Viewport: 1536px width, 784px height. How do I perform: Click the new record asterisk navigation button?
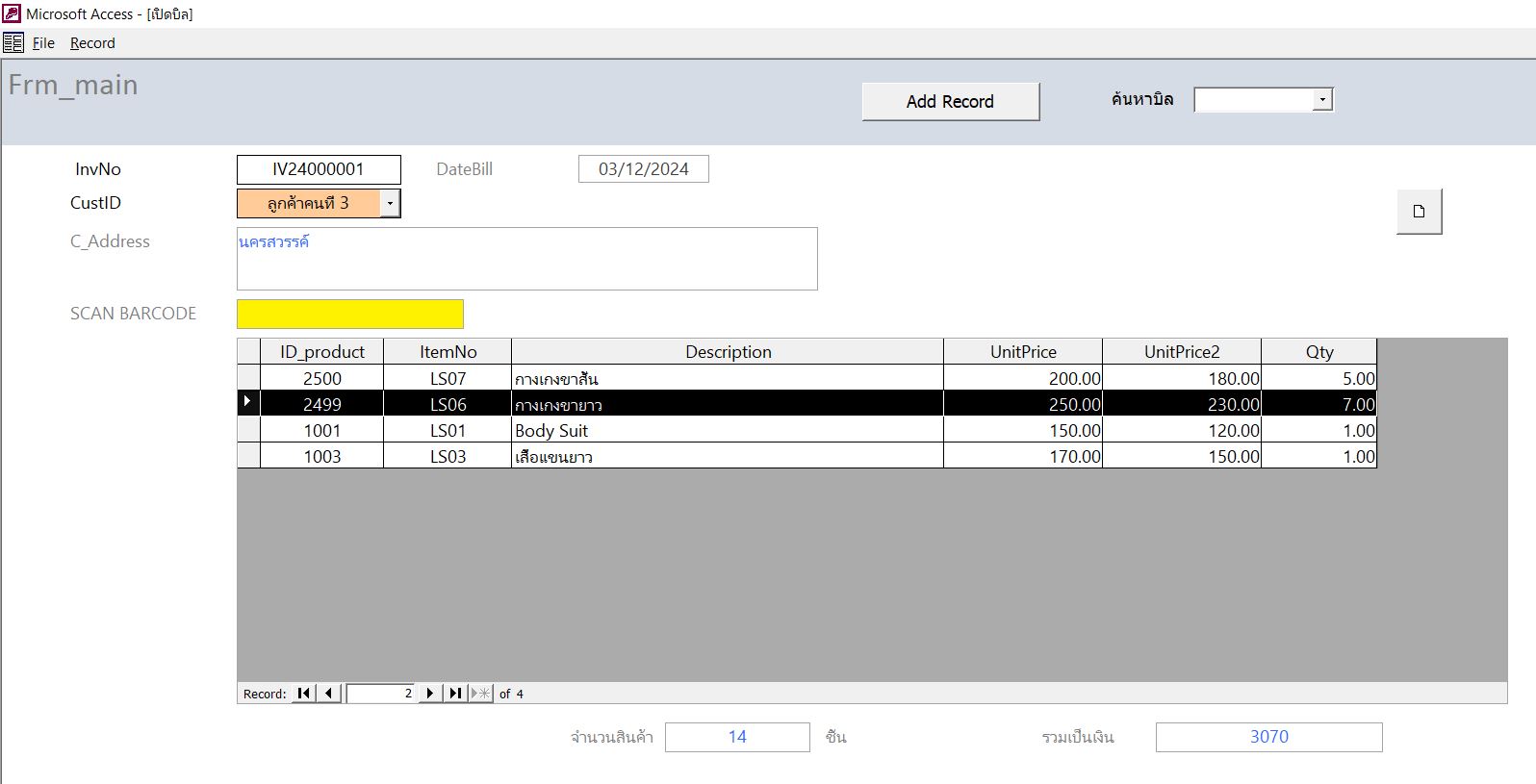[x=481, y=693]
